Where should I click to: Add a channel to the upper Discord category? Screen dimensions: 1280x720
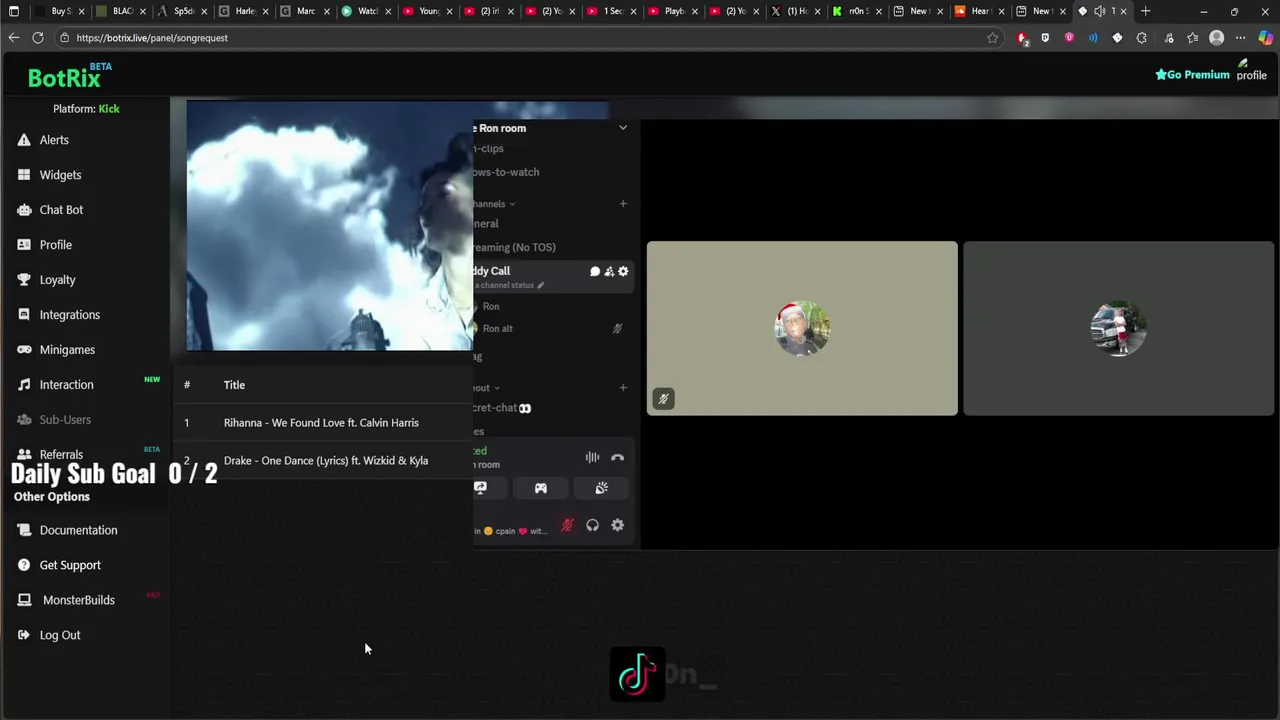click(623, 204)
